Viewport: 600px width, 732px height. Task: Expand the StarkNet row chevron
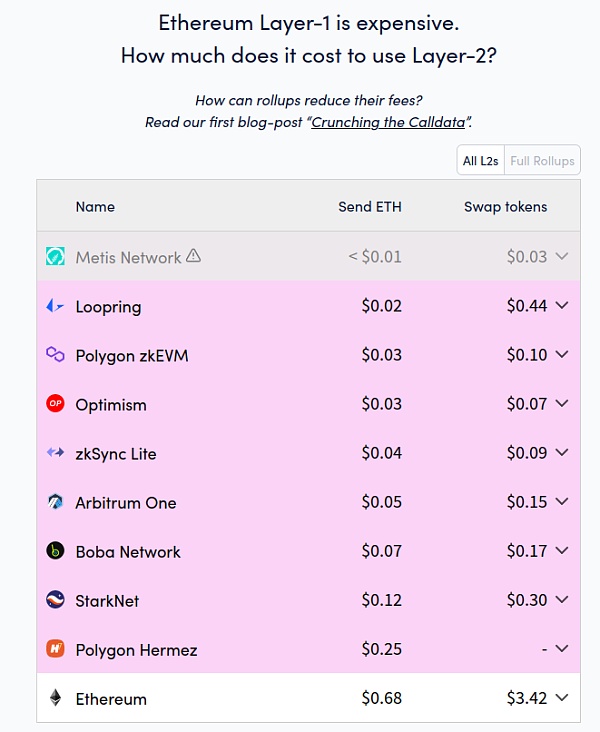tap(561, 600)
